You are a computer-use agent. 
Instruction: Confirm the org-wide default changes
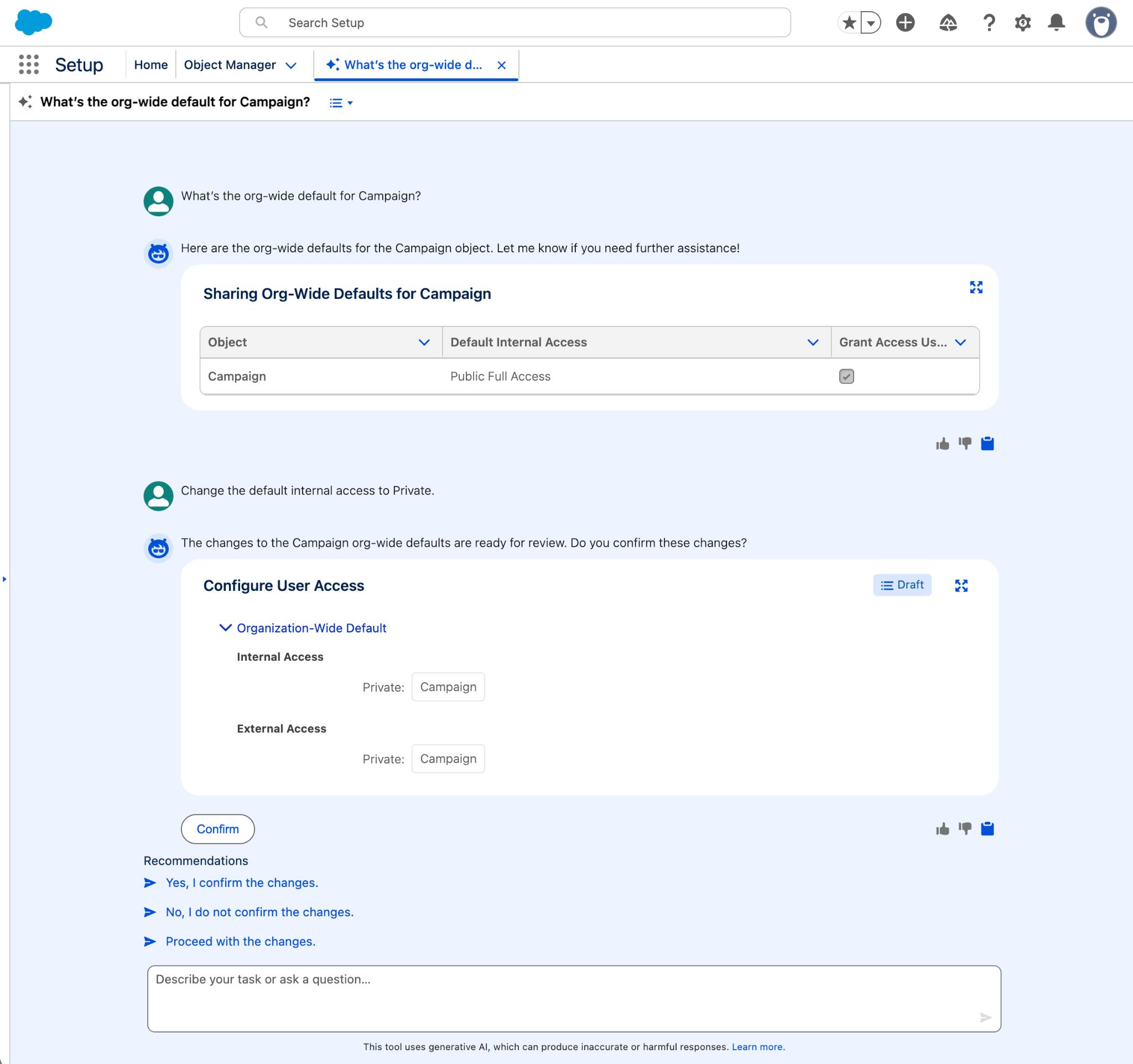point(218,829)
